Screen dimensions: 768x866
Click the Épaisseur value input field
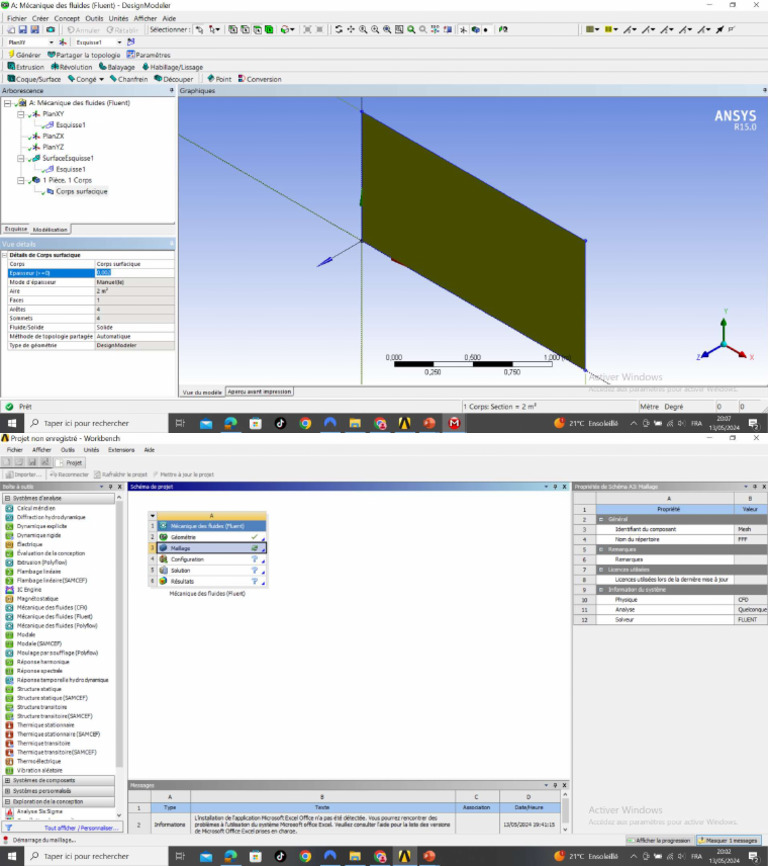132,273
